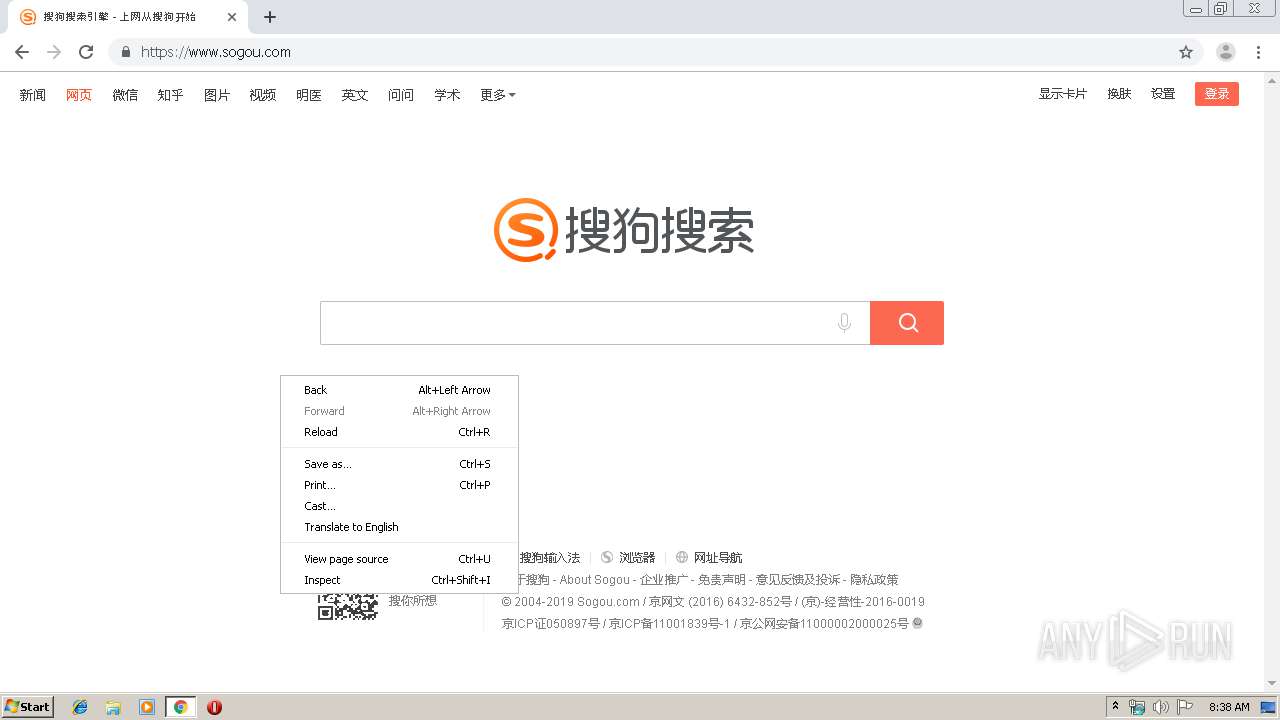Screen dimensions: 1280x720
Task: Select Back in the context menu
Action: click(x=399, y=390)
